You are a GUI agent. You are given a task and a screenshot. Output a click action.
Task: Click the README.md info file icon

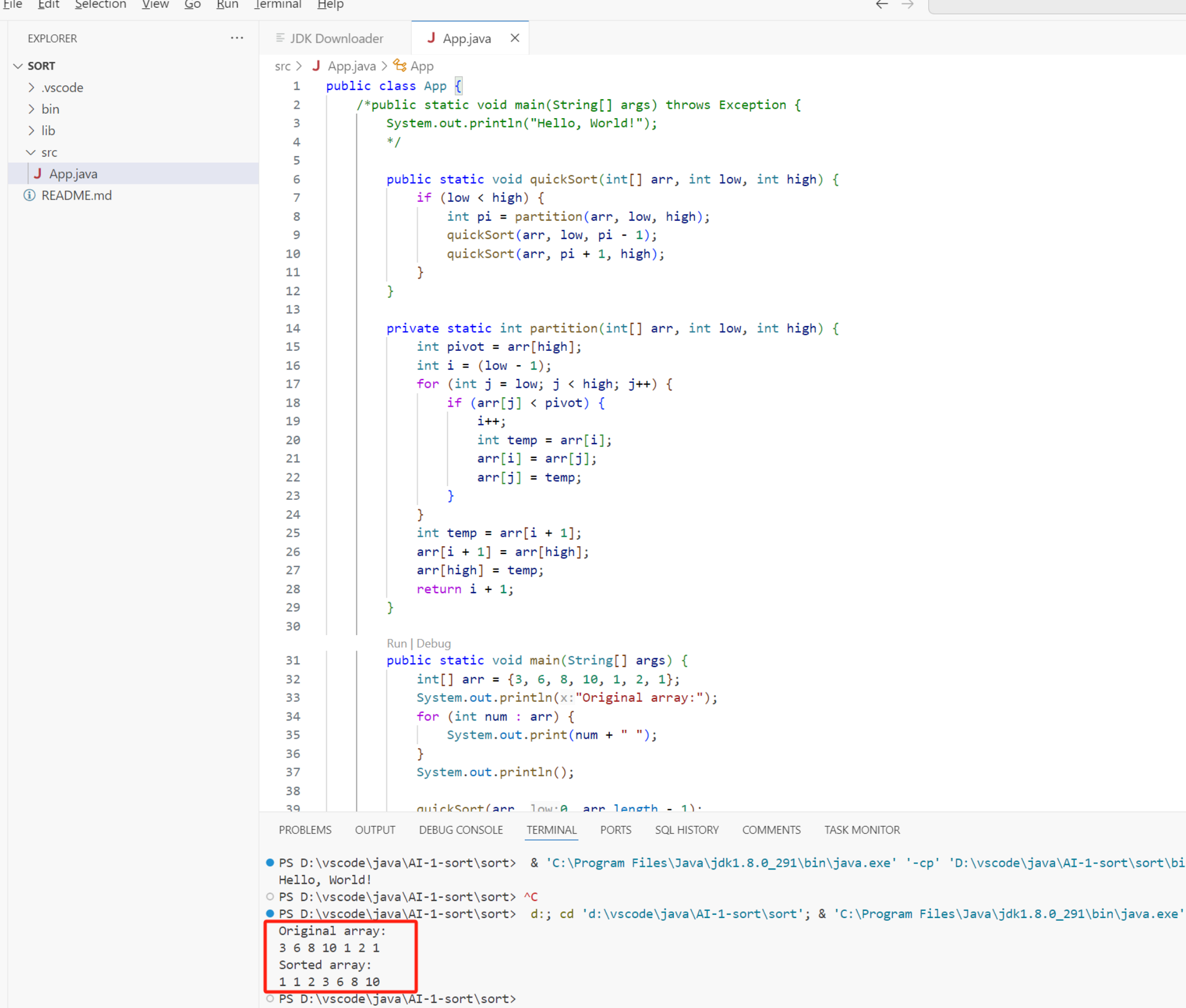(29, 195)
